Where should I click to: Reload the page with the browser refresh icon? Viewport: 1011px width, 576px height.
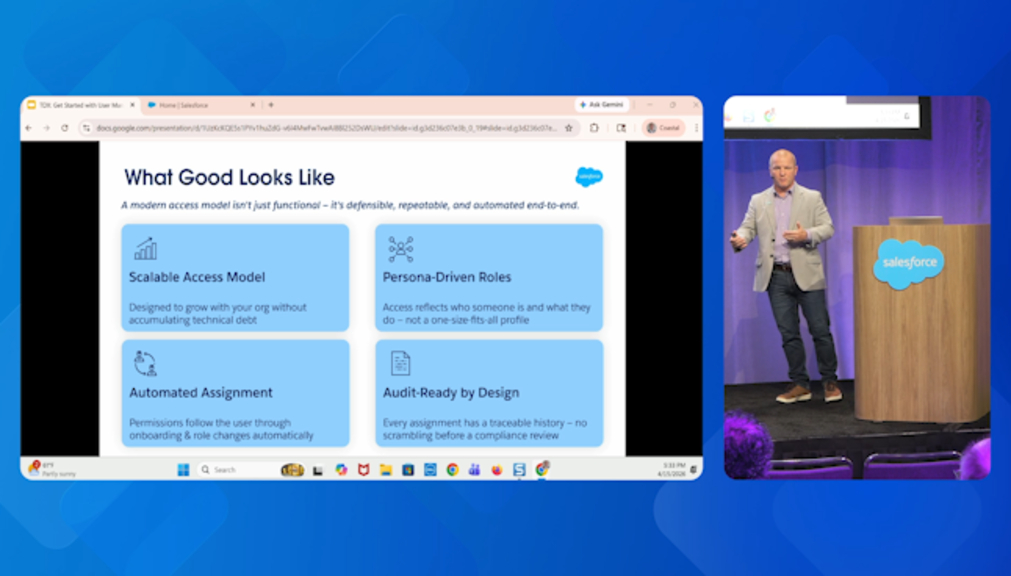click(x=65, y=128)
